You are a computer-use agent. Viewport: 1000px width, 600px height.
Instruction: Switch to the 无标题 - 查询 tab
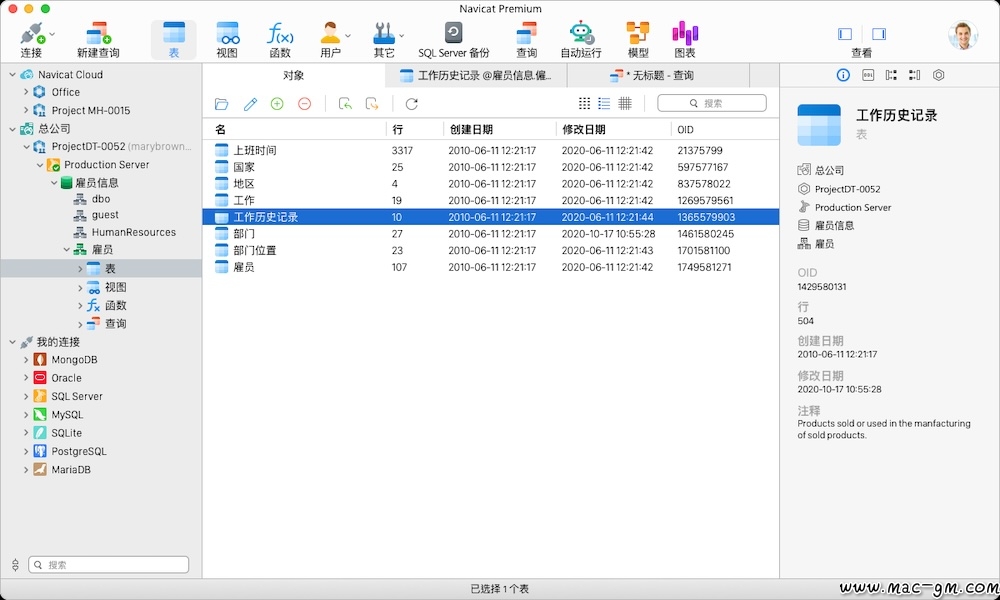tap(658, 76)
